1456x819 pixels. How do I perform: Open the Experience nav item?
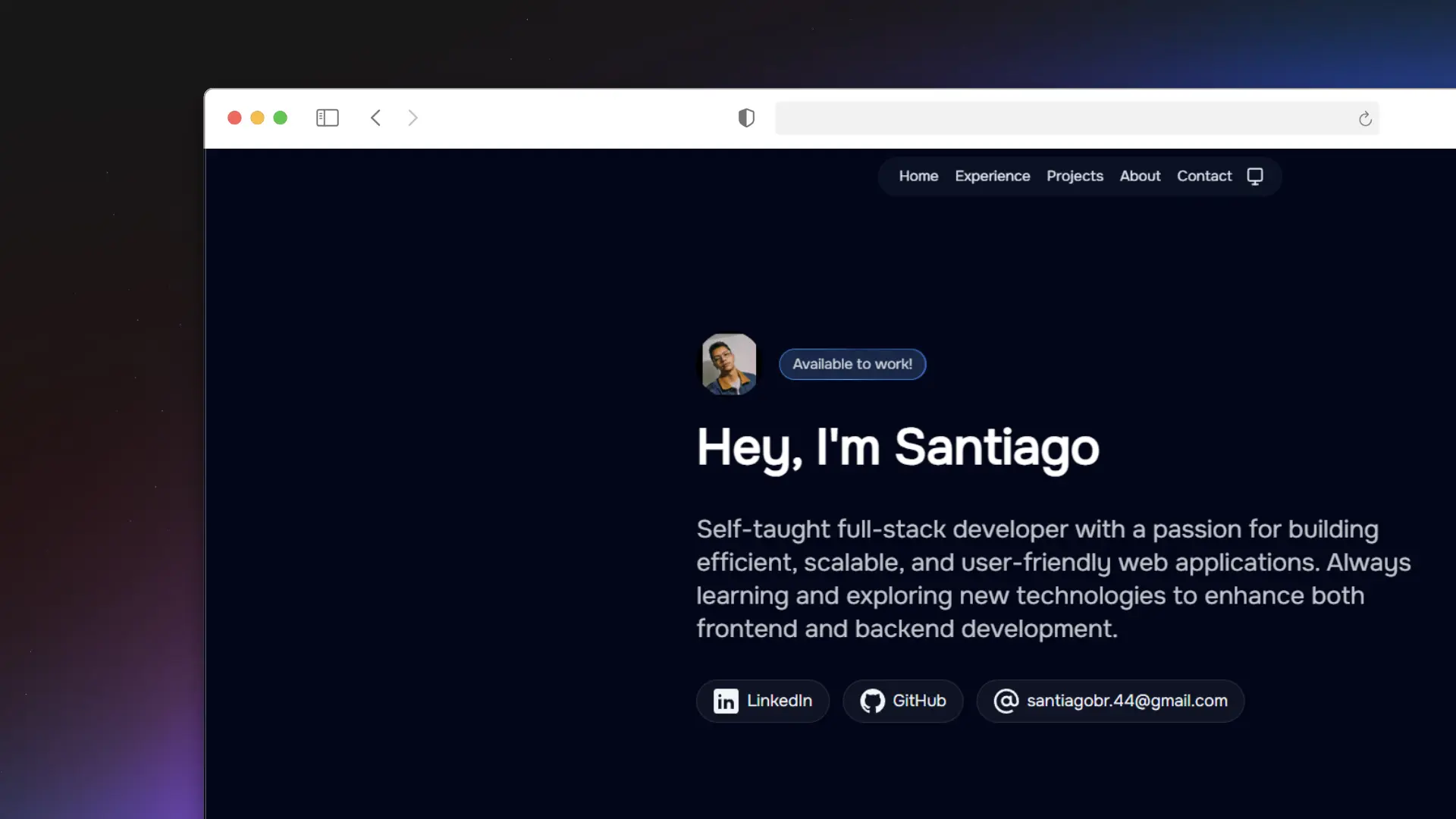[x=992, y=176]
